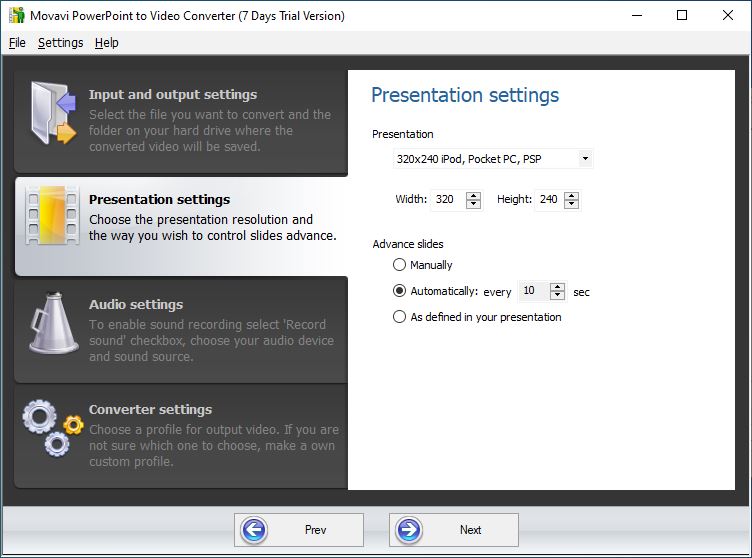Click the megaphone Audio settings icon

click(x=53, y=323)
